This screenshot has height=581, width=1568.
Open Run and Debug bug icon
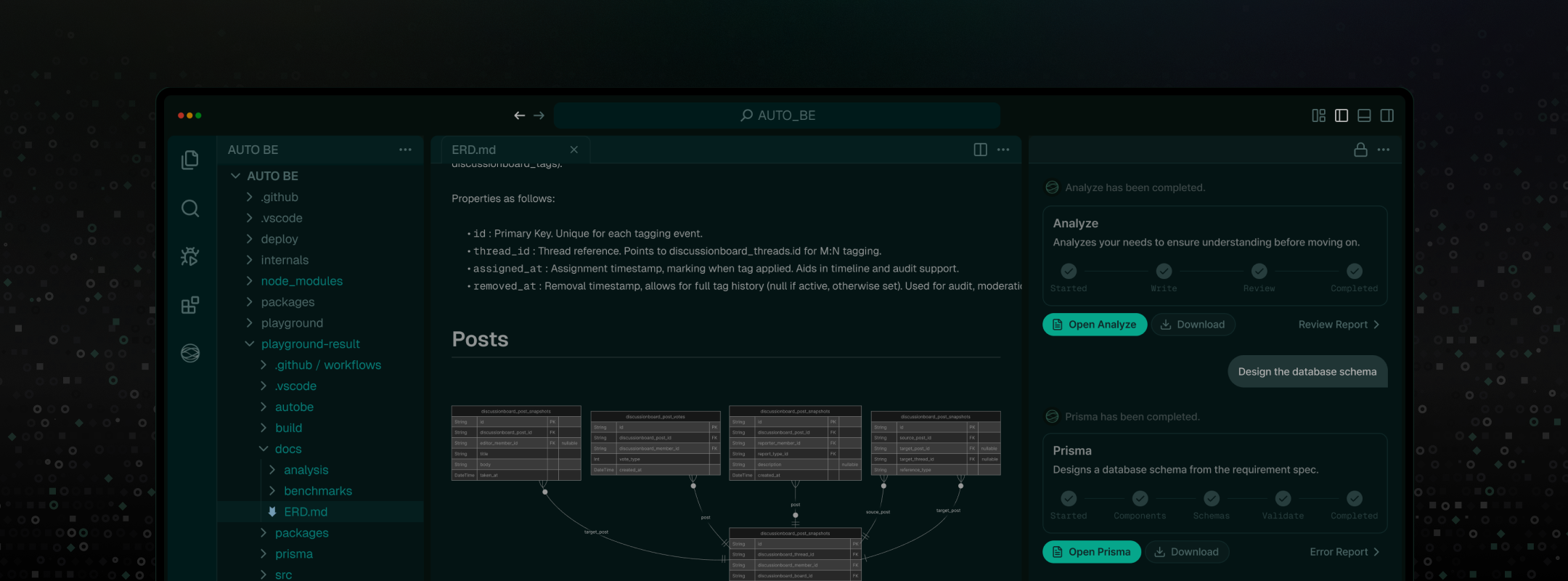[x=190, y=256]
